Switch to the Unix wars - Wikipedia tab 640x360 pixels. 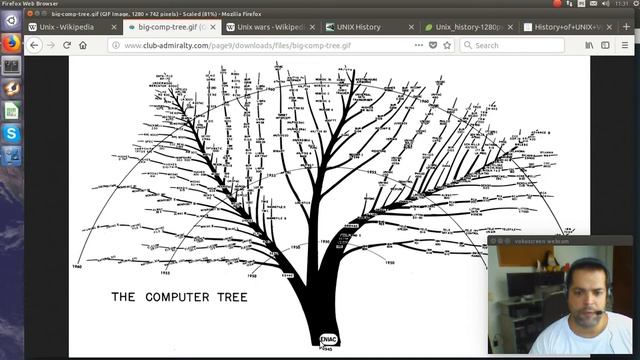coord(270,27)
